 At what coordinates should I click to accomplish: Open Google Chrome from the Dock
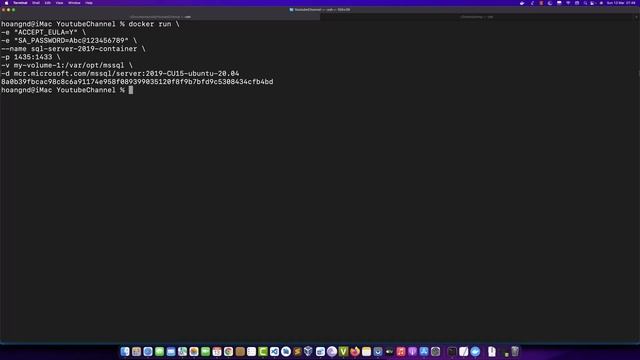pyautogui.click(x=228, y=351)
